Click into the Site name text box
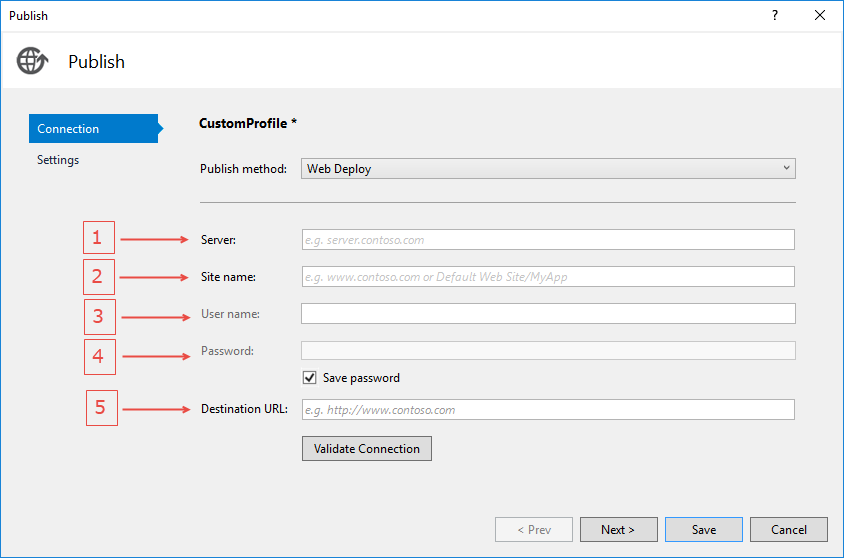844x558 pixels. (548, 277)
